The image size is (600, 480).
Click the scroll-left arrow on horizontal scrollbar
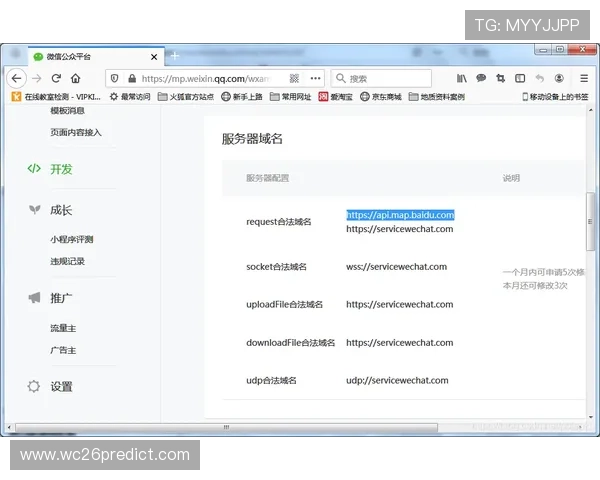tap(9, 427)
